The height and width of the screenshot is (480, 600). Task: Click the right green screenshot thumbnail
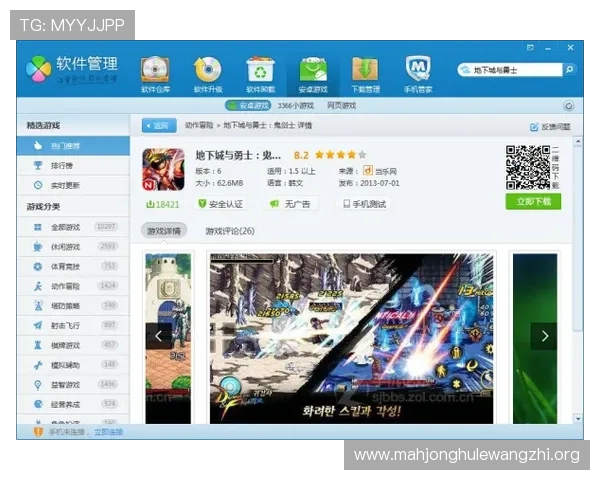(535, 338)
